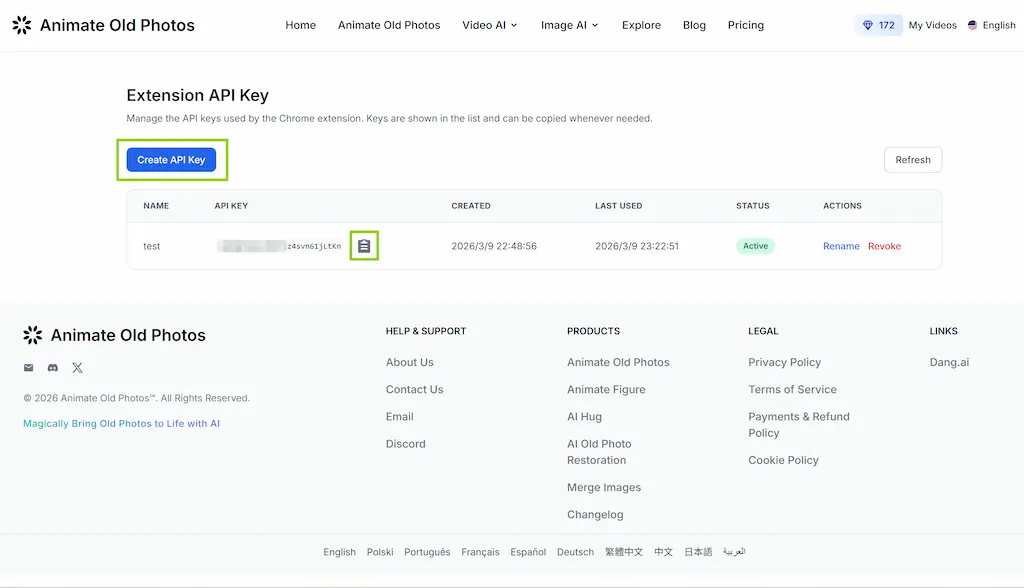Click the Refresh button

coord(912,160)
